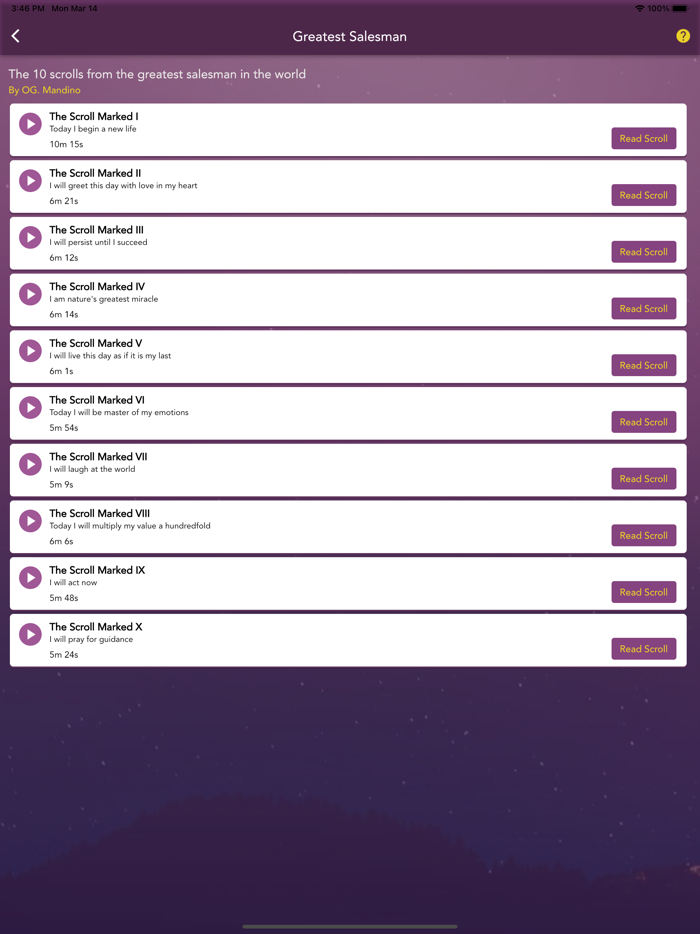Read Scroll for The Scroll Marked VIII
This screenshot has height=934, width=700.
click(x=643, y=535)
